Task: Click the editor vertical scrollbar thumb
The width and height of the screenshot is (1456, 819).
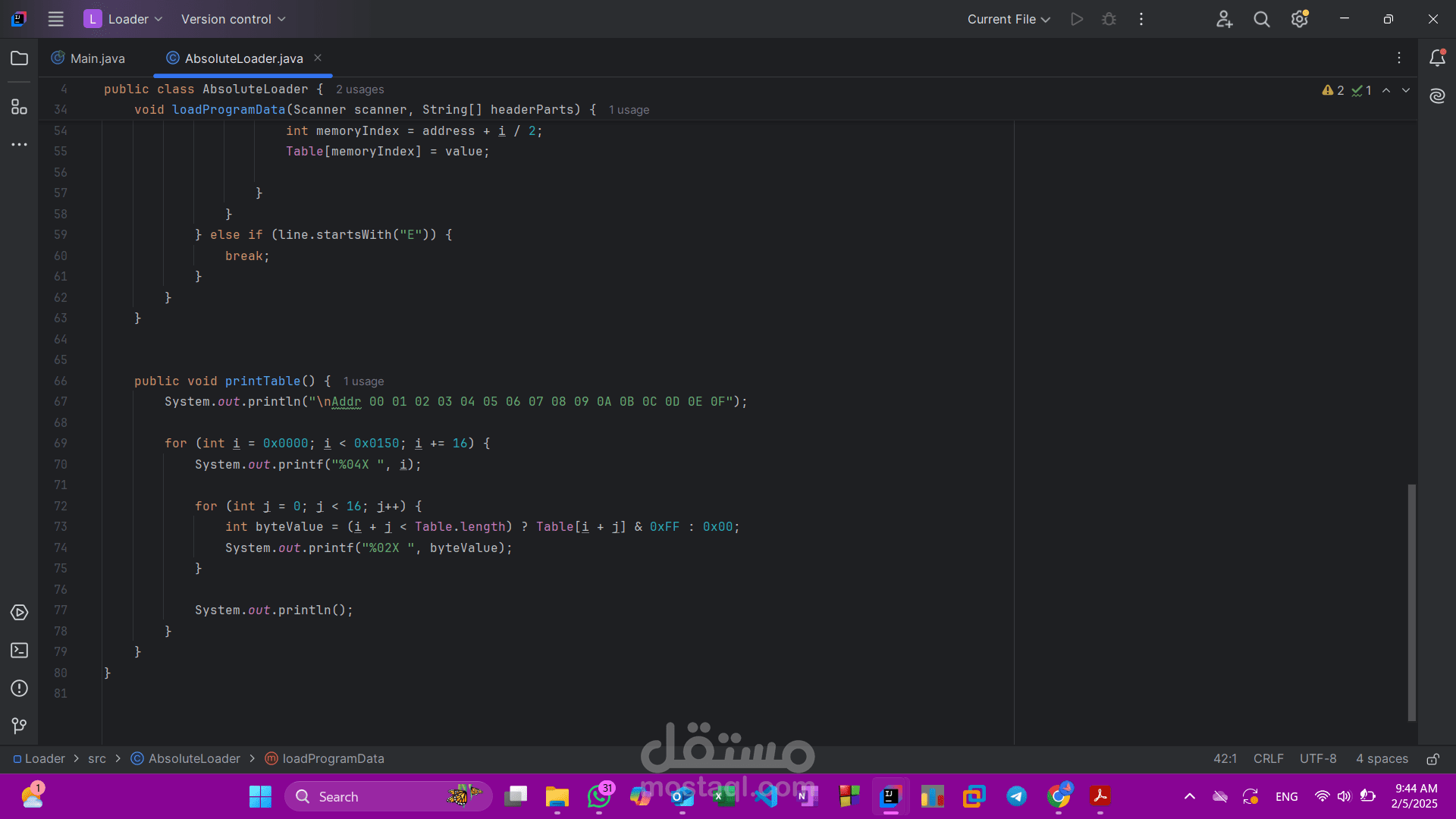Action: tap(1411, 602)
